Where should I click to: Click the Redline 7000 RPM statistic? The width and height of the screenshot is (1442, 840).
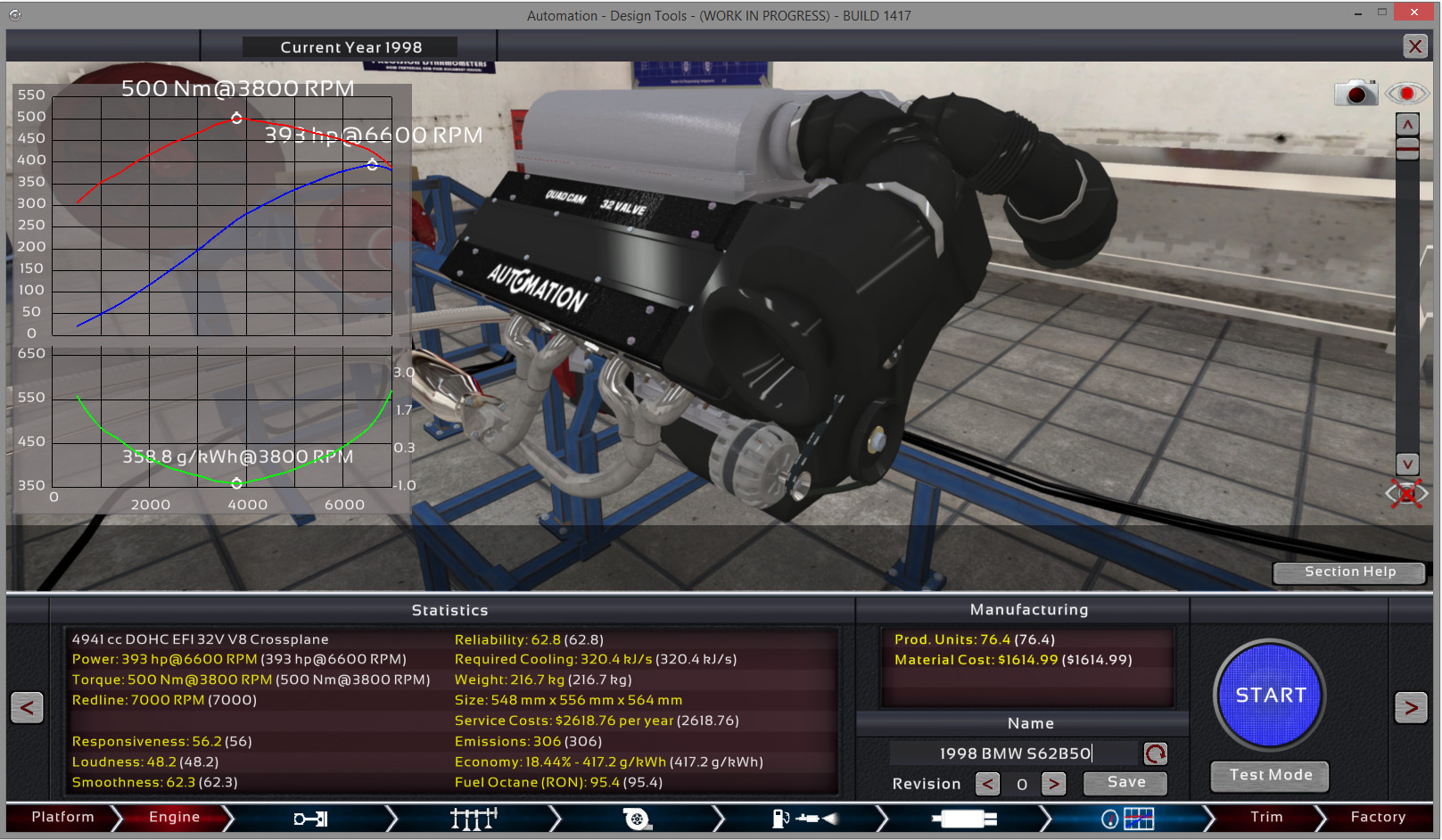pyautogui.click(x=164, y=701)
